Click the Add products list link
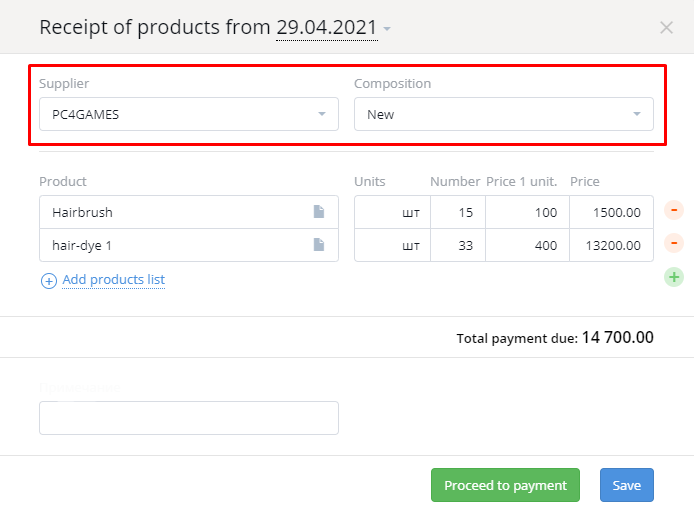694x513 pixels. (x=113, y=280)
